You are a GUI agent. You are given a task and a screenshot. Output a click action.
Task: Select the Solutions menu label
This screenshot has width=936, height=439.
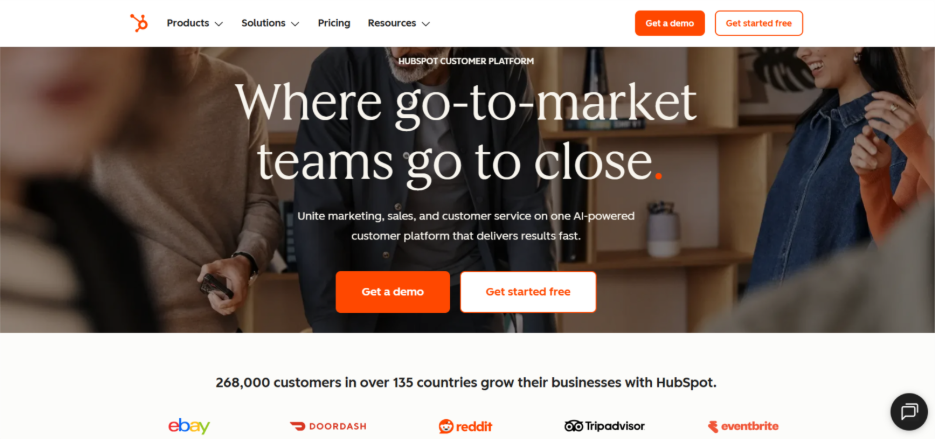[263, 23]
